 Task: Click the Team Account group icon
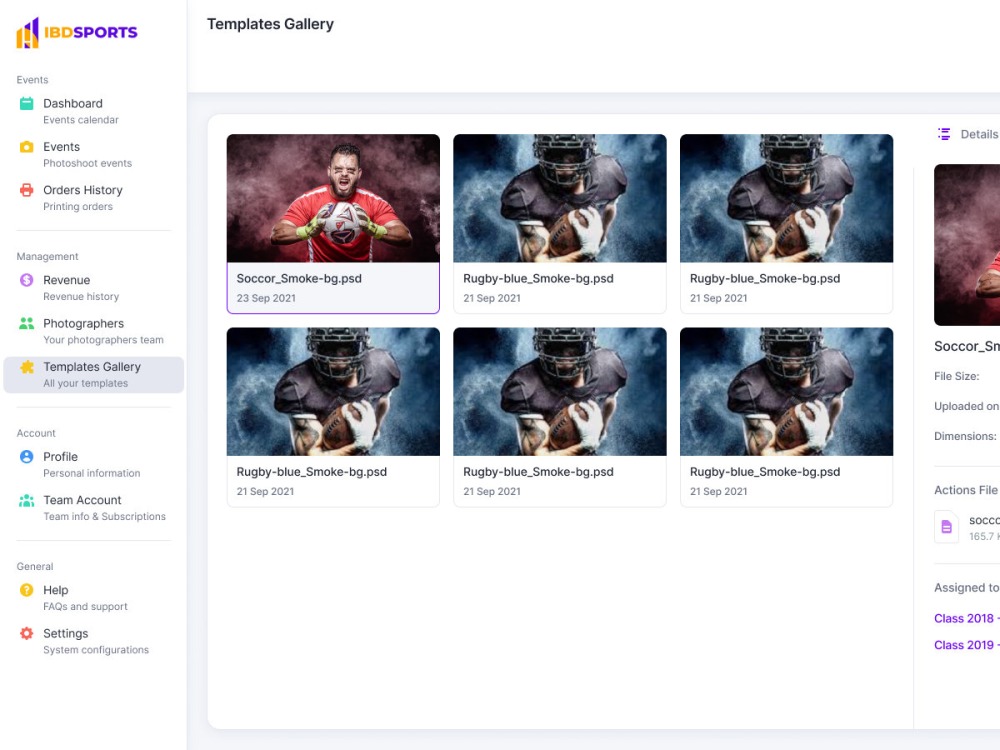coord(26,501)
